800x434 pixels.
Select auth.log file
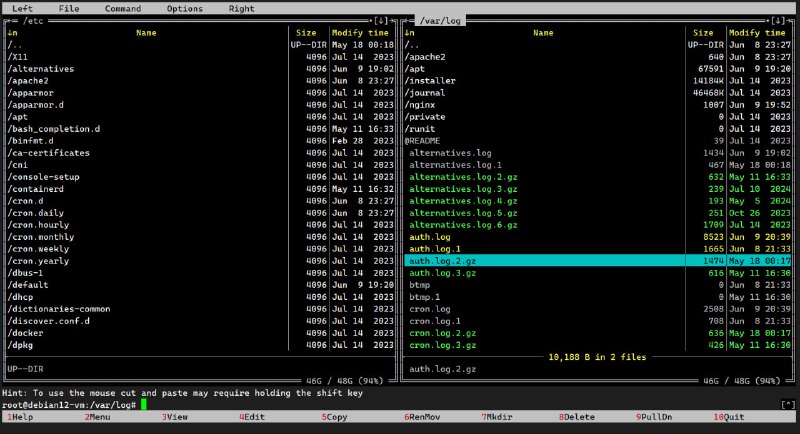tap(544, 237)
